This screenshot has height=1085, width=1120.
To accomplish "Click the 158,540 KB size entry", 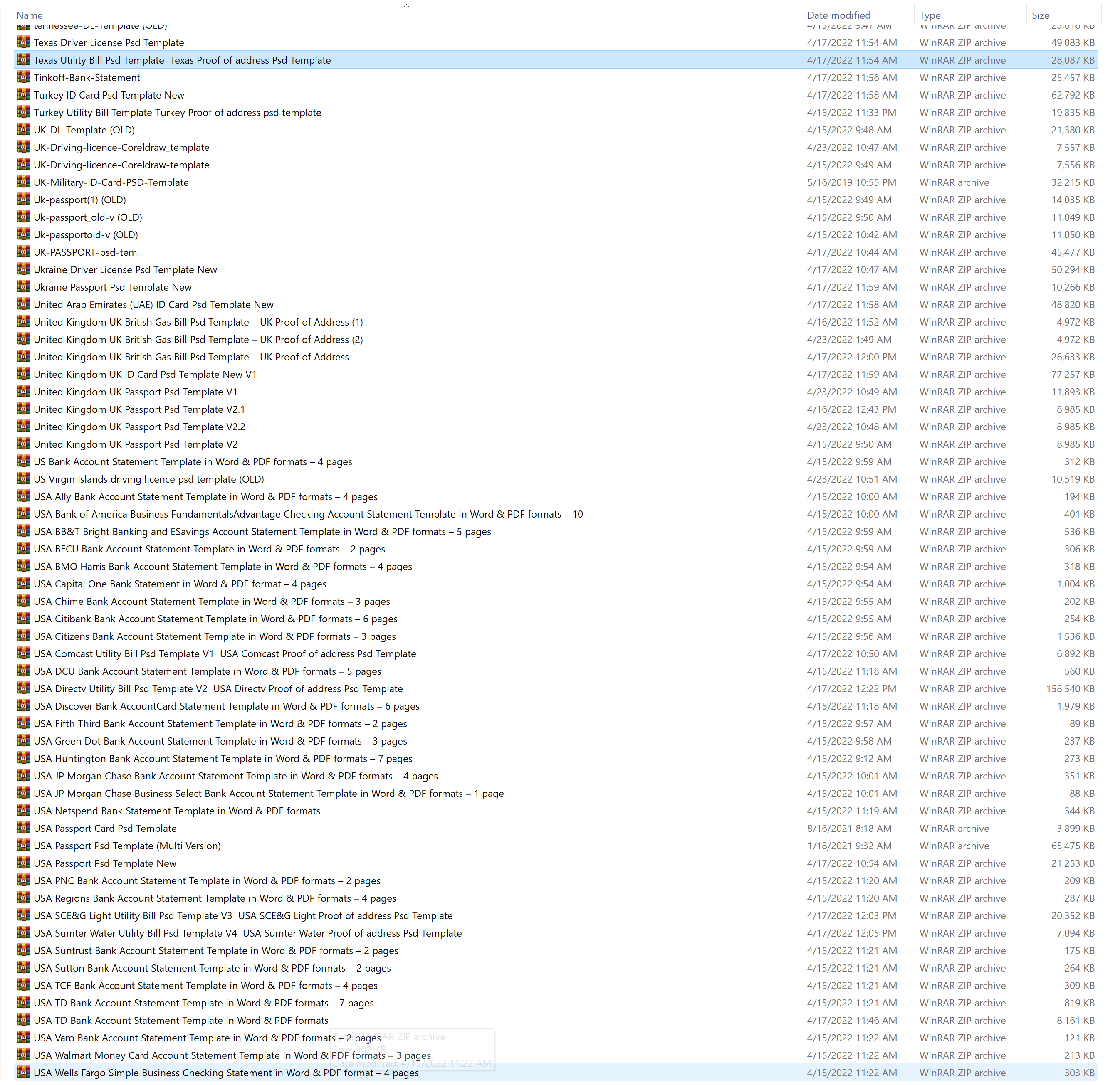I will 1070,689.
